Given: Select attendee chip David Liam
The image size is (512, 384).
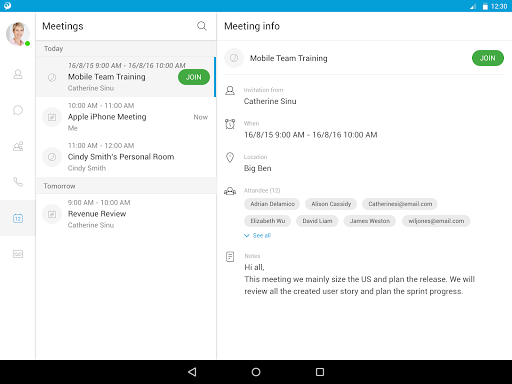Looking at the screenshot, I should 317,221.
